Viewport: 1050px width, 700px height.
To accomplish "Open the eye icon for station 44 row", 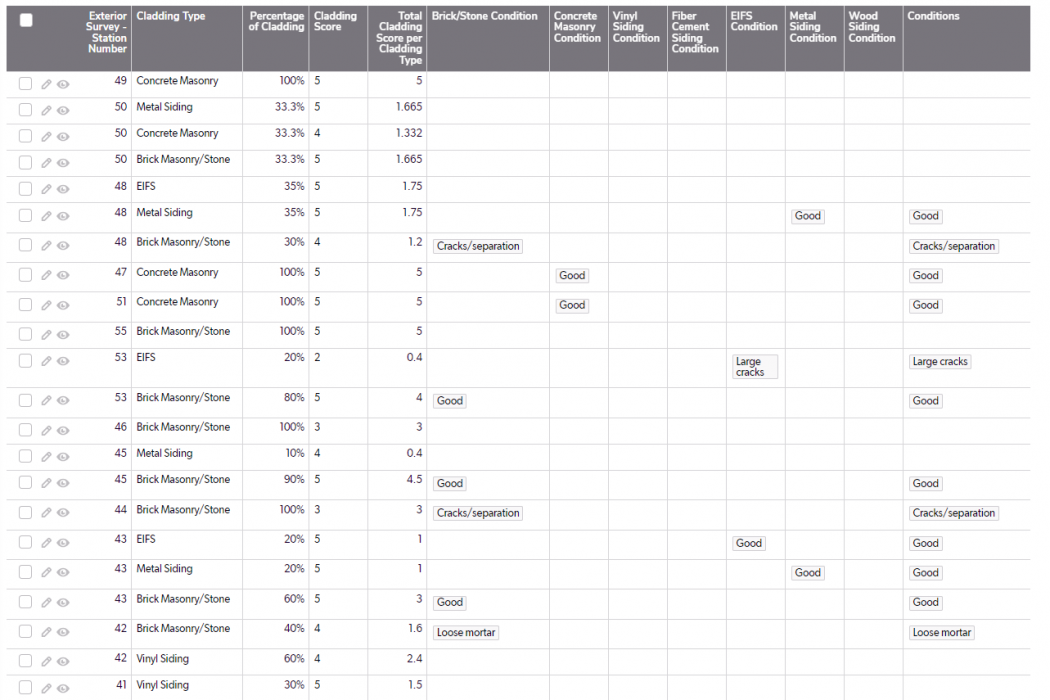I will coord(63,513).
